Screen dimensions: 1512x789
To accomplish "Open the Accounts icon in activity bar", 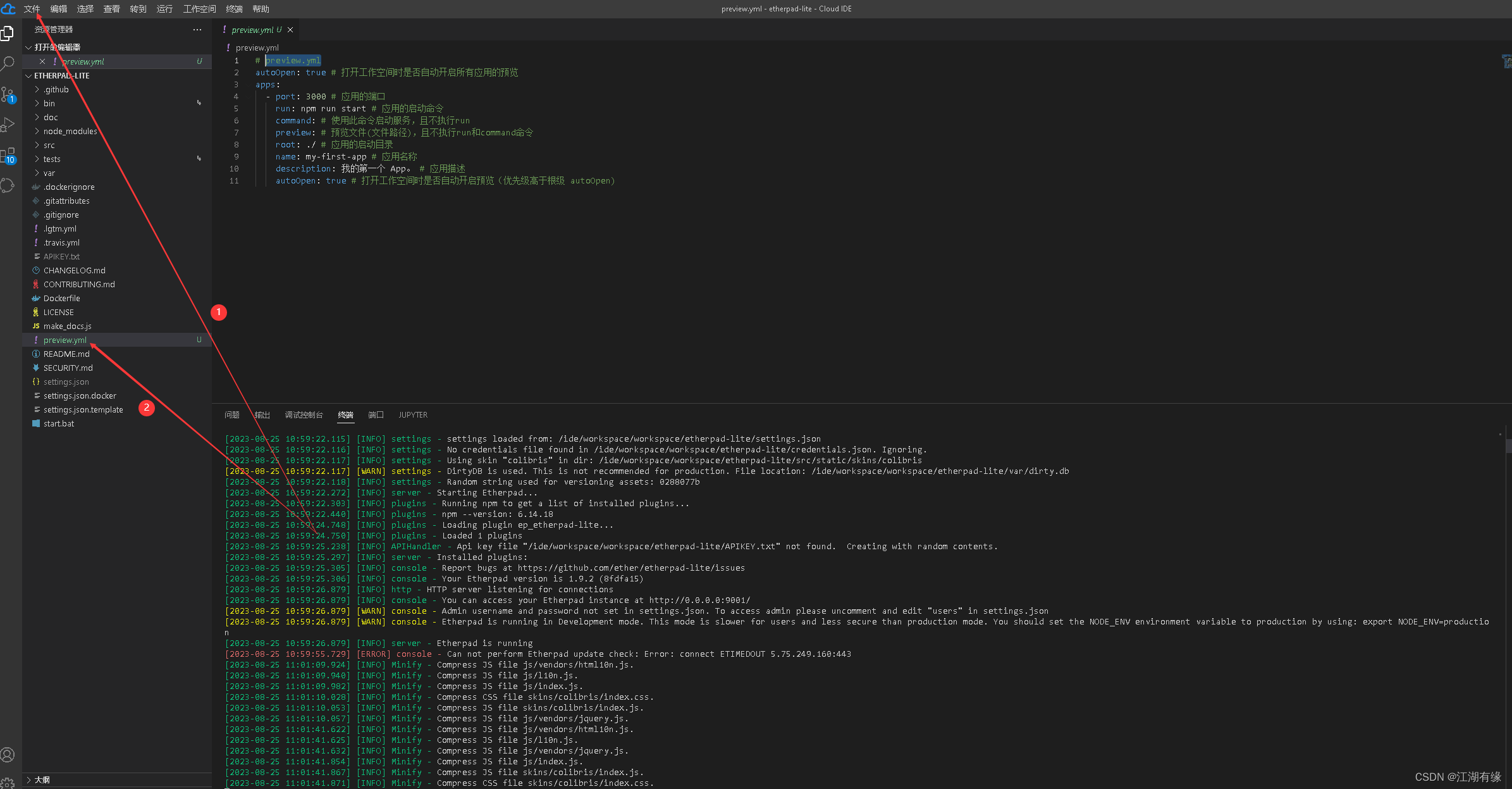I will tap(8, 755).
